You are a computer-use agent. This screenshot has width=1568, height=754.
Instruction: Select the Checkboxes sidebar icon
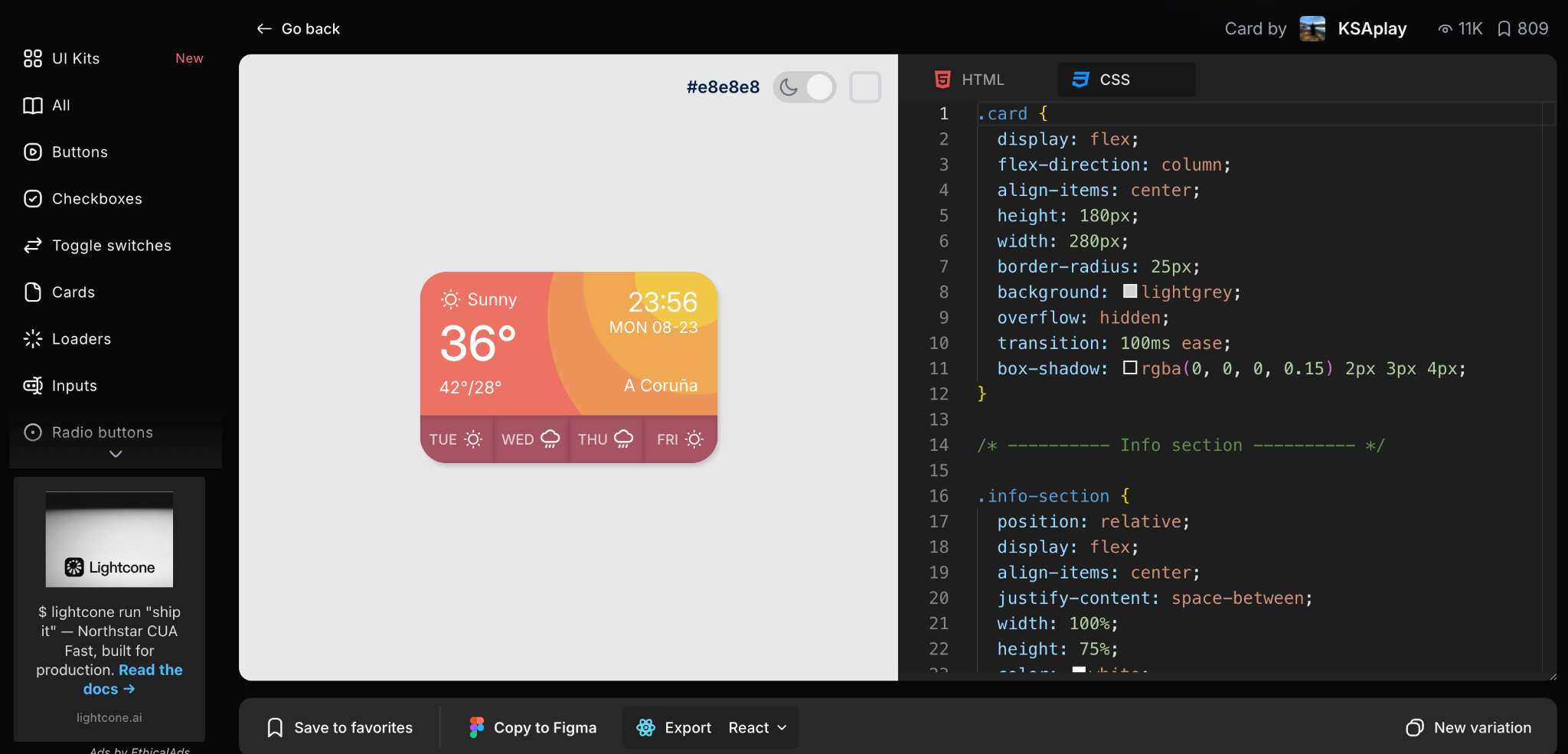33,198
